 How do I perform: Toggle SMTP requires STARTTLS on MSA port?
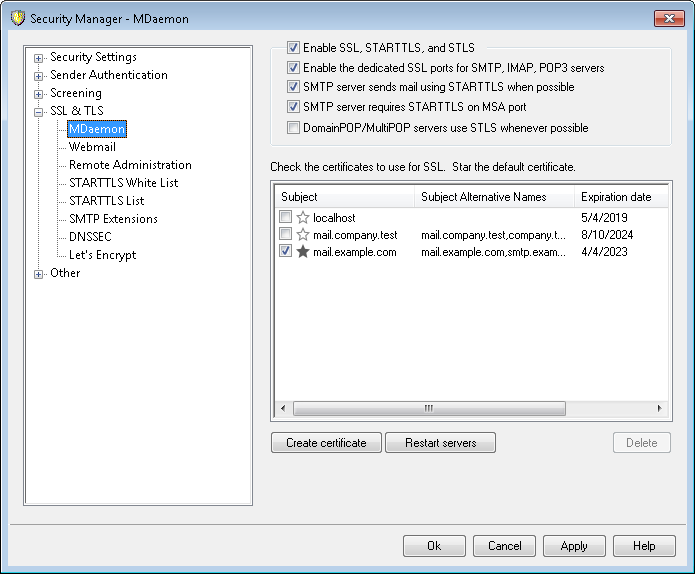pyautogui.click(x=293, y=106)
